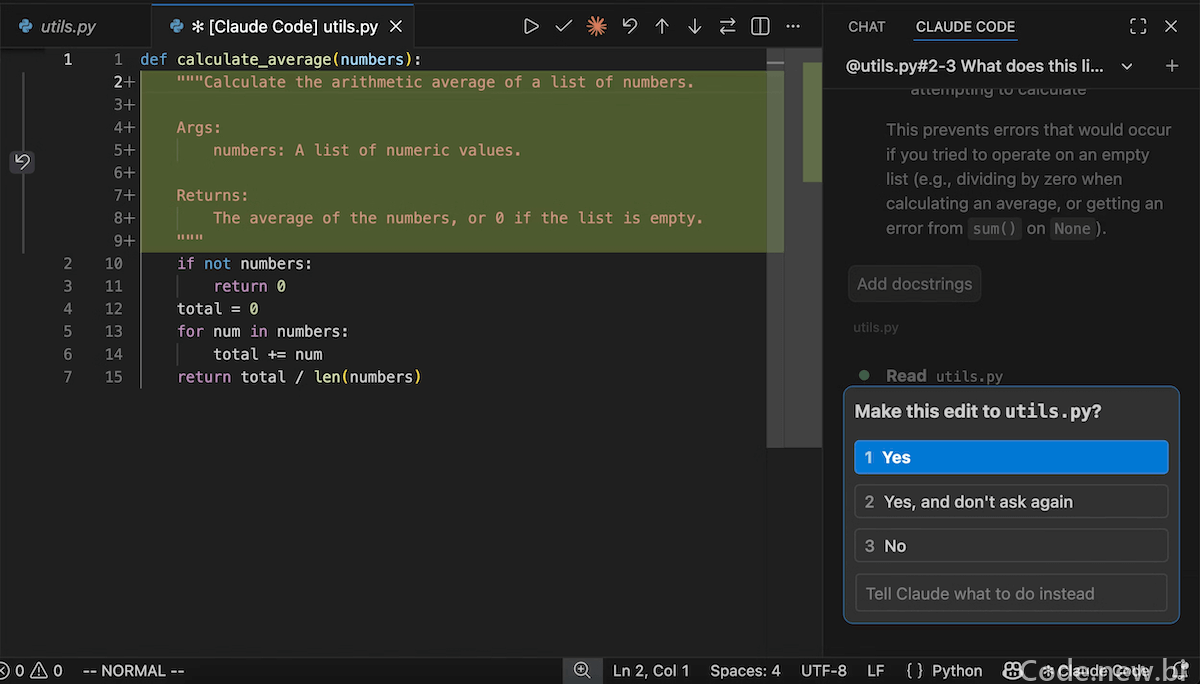Screen dimensions: 1200x684
Task: Toggle split editor layout icon
Action: coord(760,27)
